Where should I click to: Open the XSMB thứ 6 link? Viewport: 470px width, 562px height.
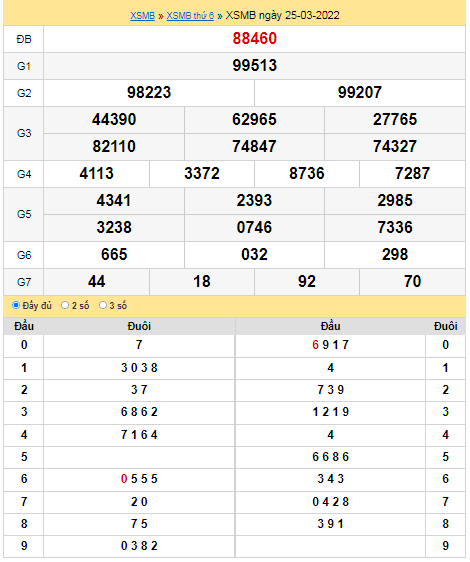190,15
